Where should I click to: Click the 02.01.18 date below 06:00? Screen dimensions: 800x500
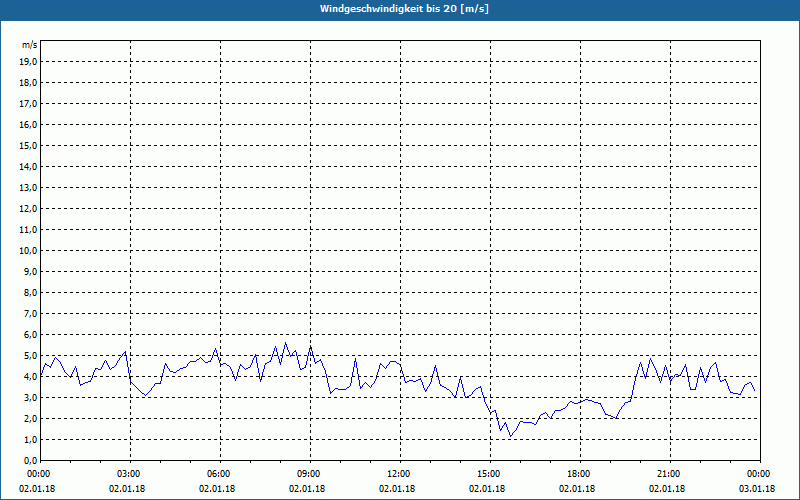click(217, 489)
